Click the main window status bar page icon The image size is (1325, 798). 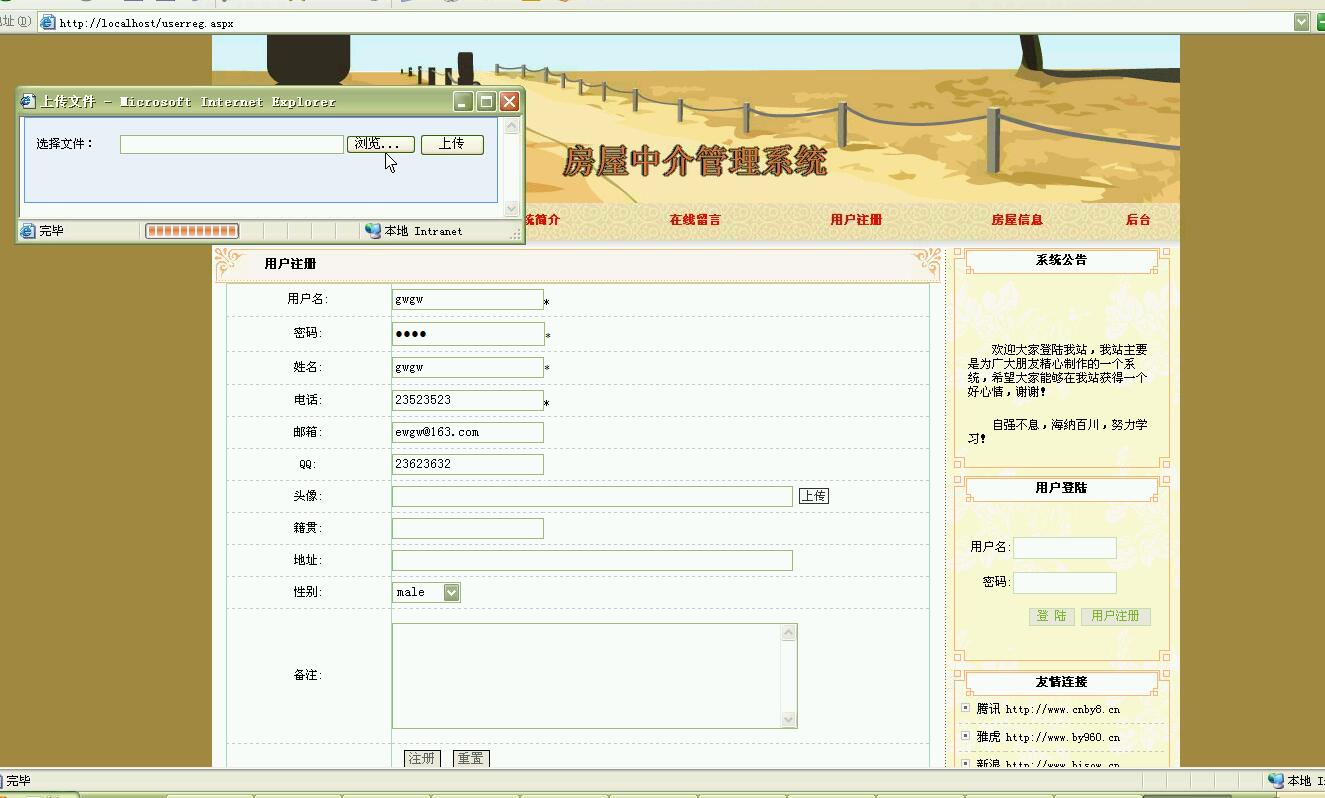point(3,781)
